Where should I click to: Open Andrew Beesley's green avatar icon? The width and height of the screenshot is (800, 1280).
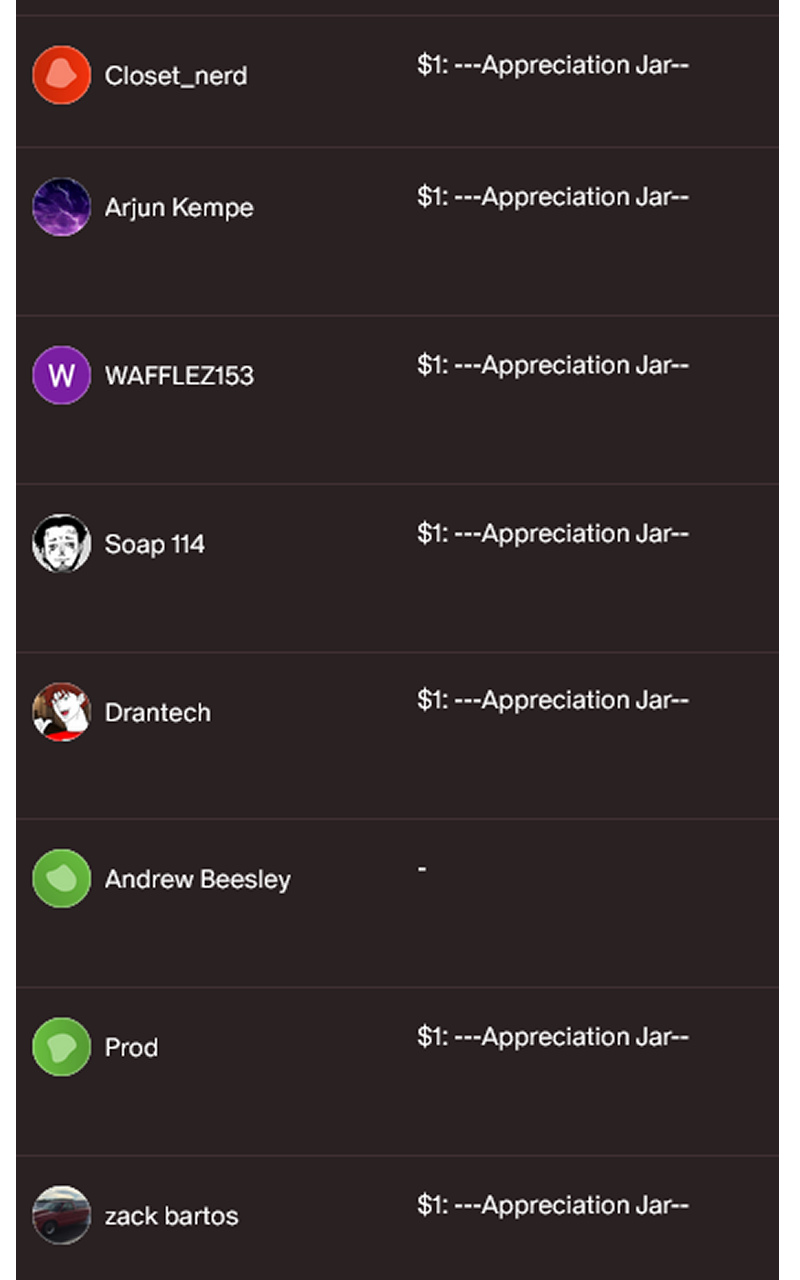pyautogui.click(x=61, y=879)
